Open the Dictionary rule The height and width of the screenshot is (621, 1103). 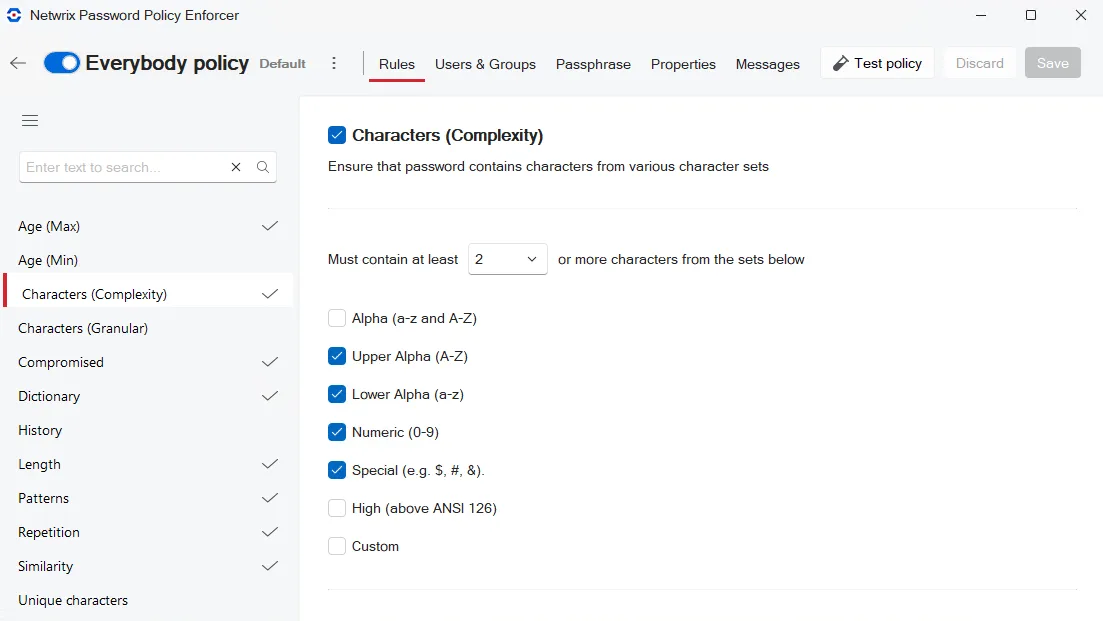coord(148,396)
